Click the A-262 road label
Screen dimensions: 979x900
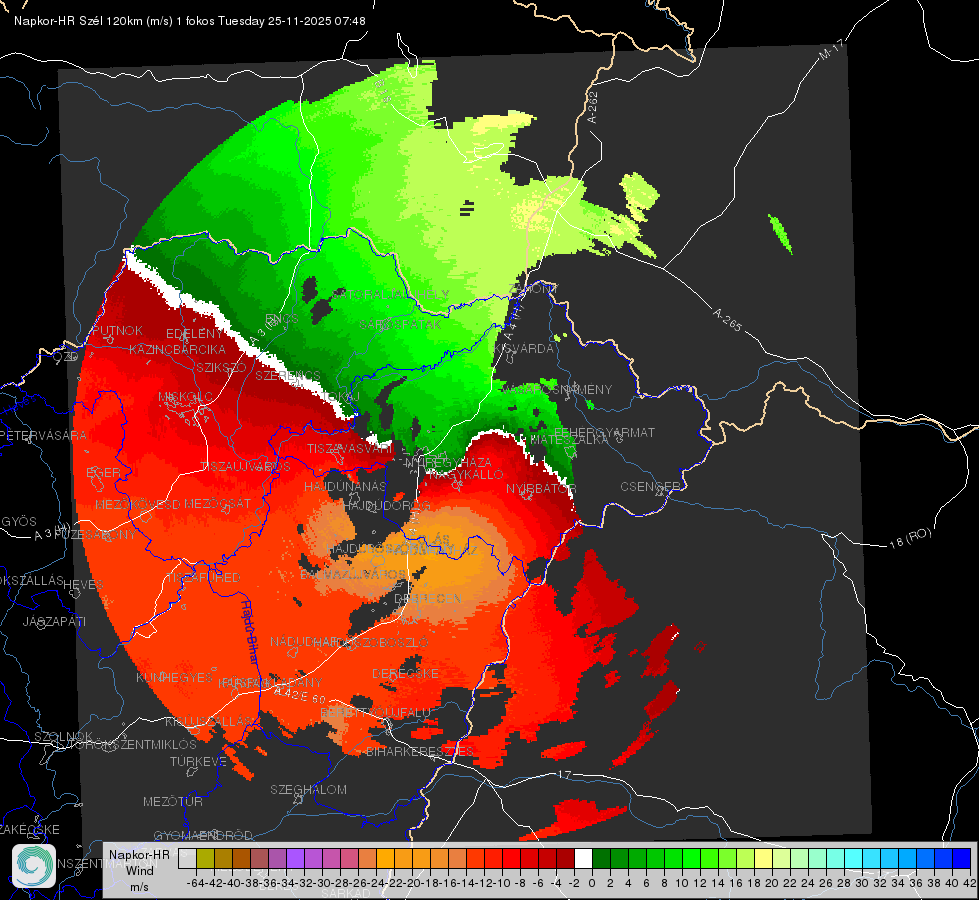click(x=593, y=107)
